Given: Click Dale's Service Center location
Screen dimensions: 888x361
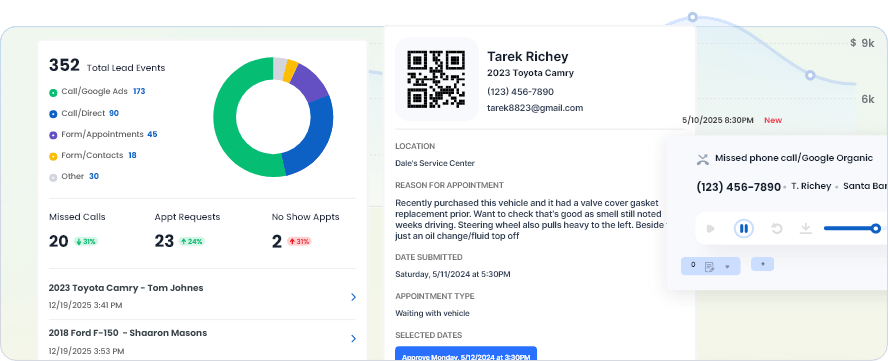Looking at the screenshot, I should click(x=435, y=163).
